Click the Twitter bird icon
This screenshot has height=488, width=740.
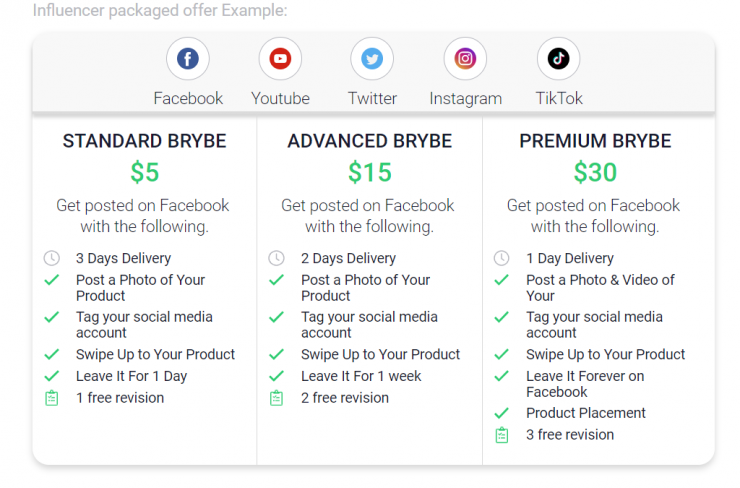coord(372,59)
